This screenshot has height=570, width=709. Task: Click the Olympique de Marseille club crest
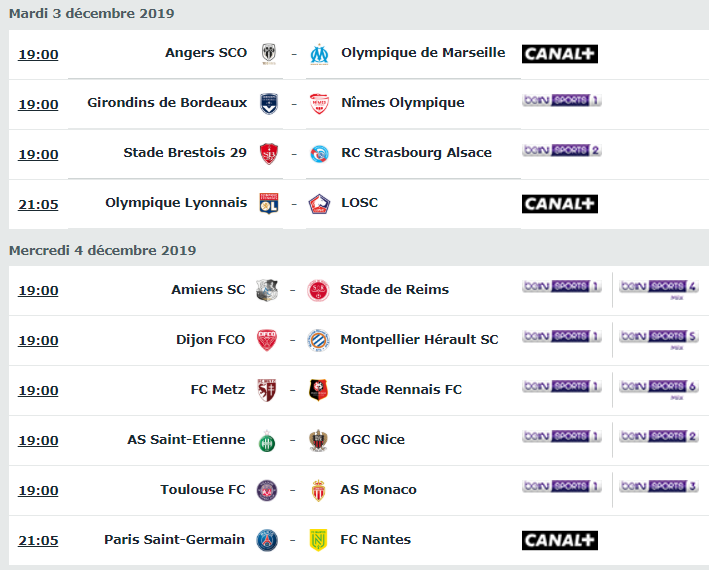click(319, 54)
